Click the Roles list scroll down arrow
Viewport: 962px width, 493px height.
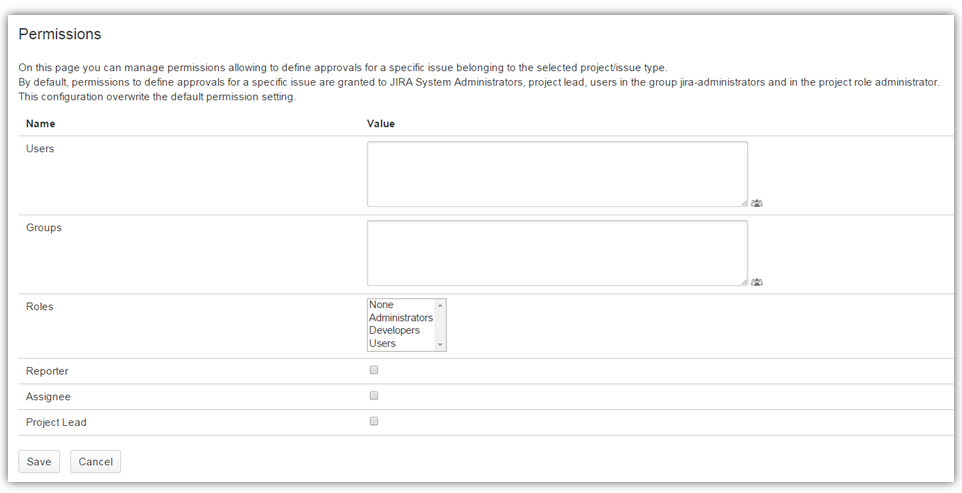(440, 345)
